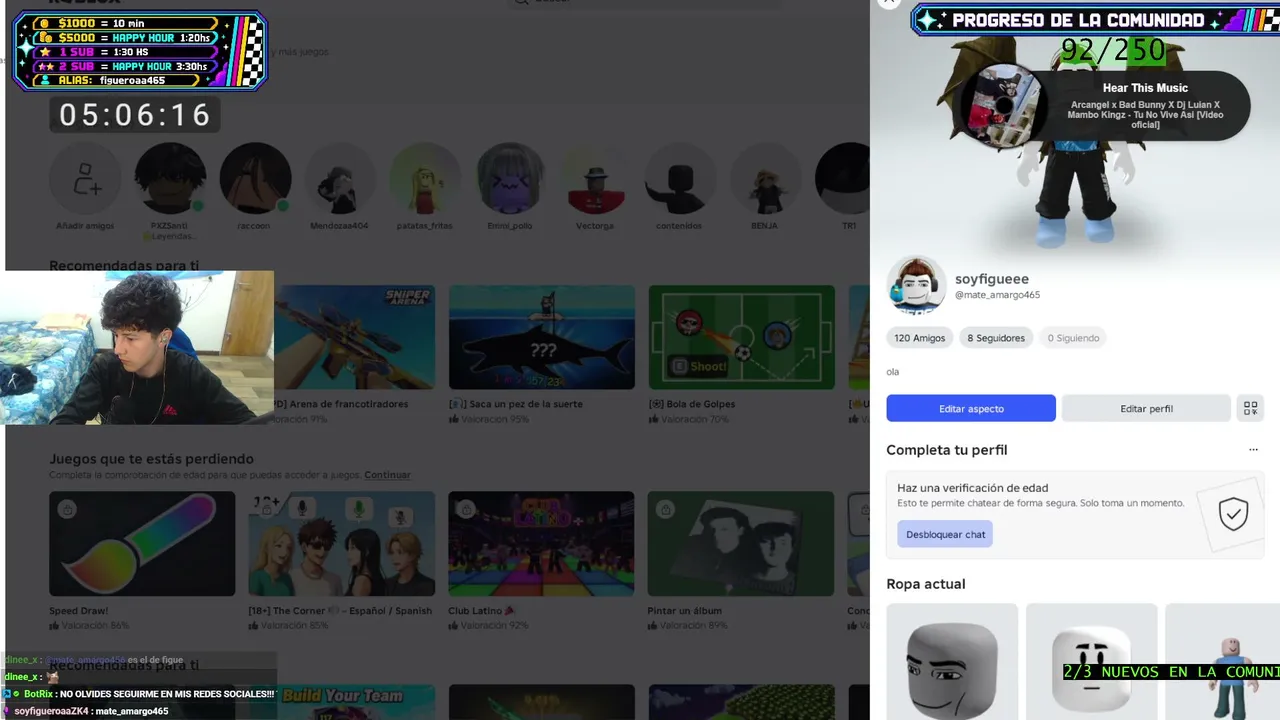Open the Pintar un álbum game thumbnail
Viewport: 1280px width, 720px height.
click(x=741, y=543)
